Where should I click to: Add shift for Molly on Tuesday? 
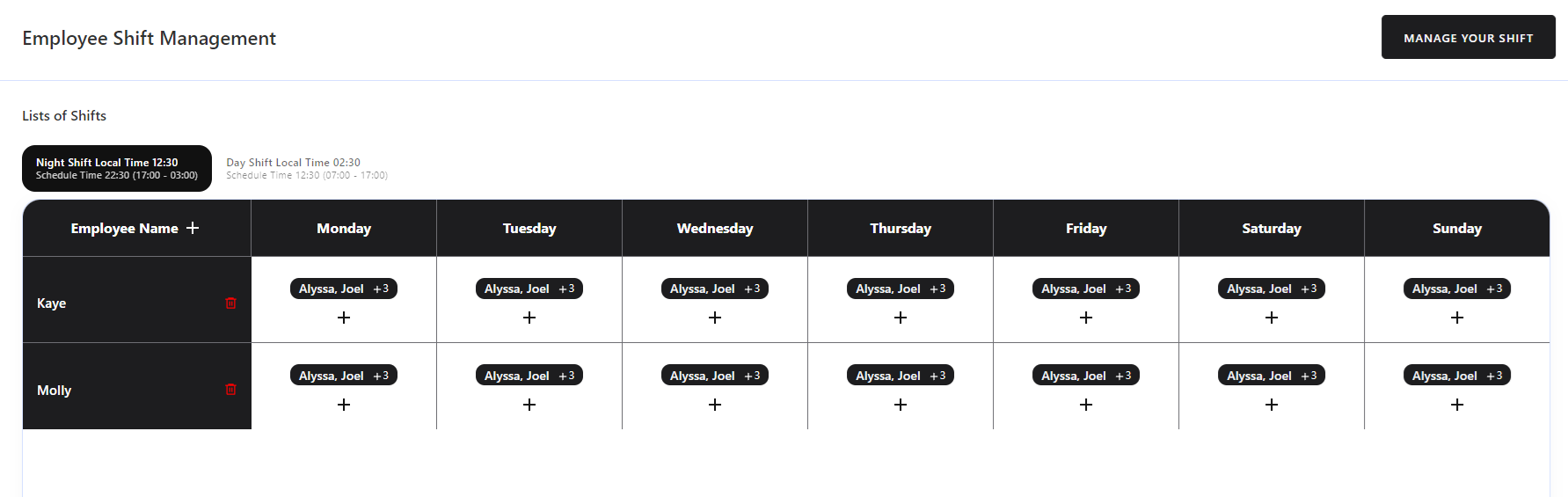pos(529,405)
